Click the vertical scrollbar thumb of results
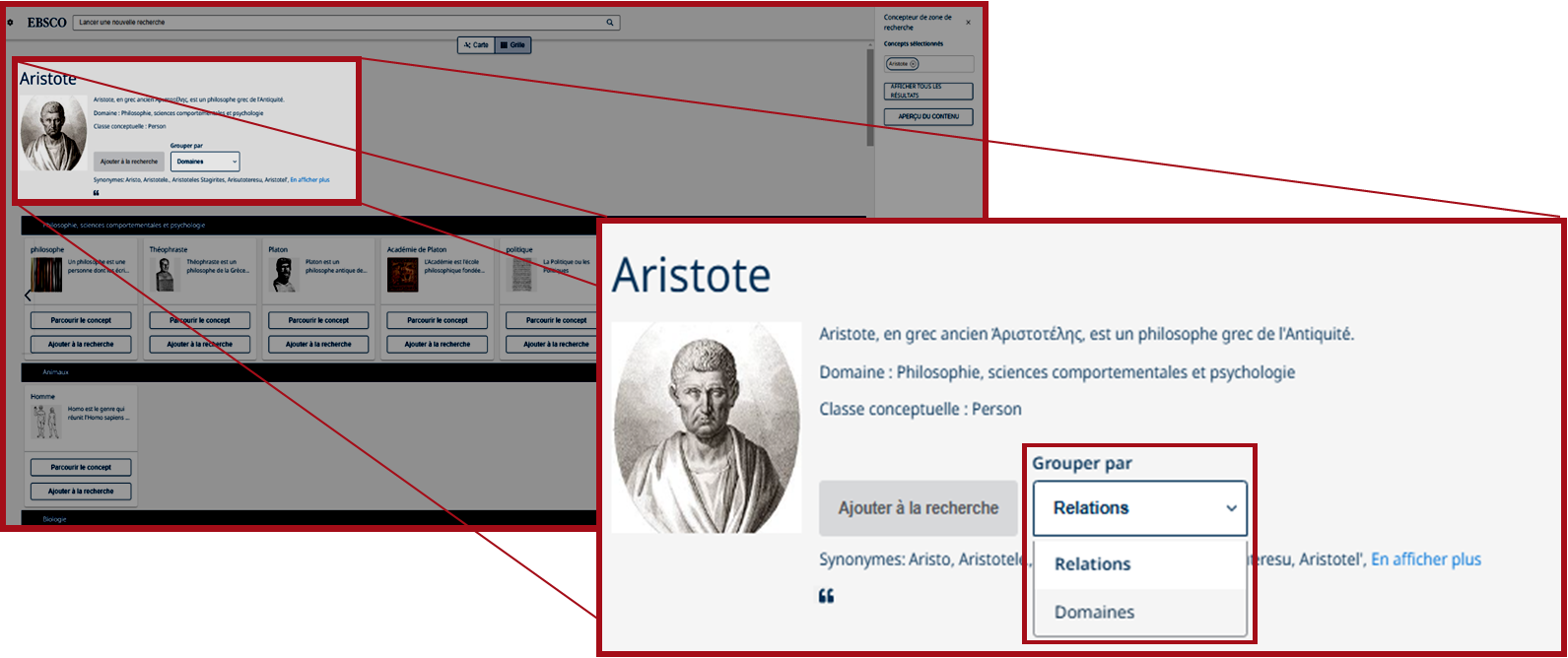 (x=870, y=99)
